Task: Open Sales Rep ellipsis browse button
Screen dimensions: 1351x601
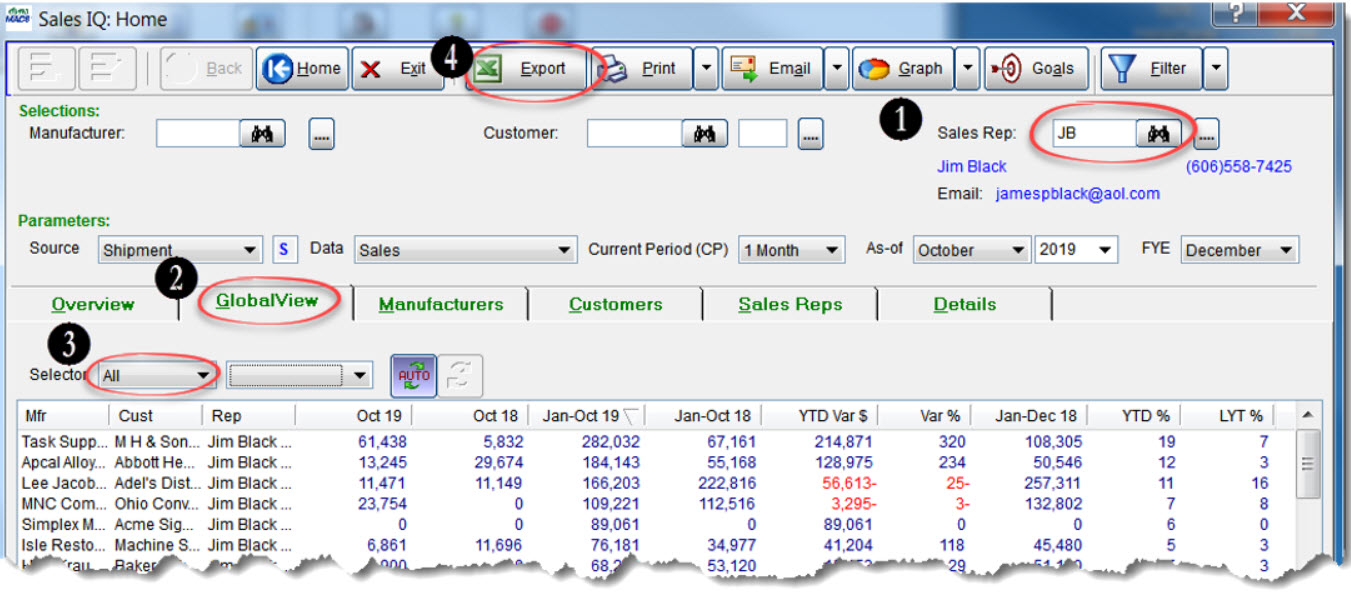Action: tap(1206, 133)
